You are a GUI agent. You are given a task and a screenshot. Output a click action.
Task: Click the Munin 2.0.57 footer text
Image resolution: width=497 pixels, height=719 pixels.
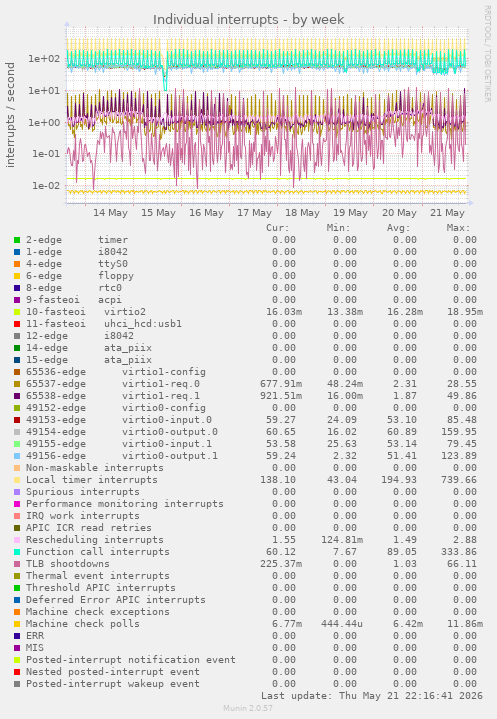[x=248, y=708]
